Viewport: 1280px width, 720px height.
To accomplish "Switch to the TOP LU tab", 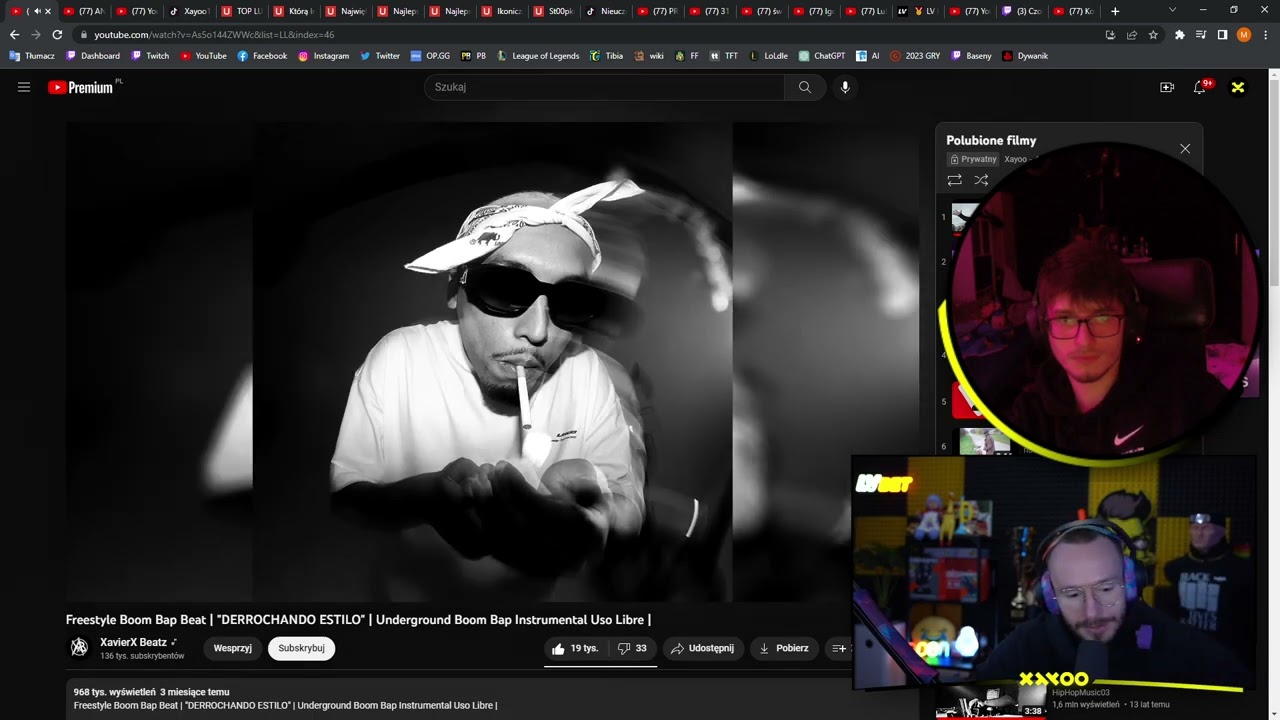I will tap(241, 11).
